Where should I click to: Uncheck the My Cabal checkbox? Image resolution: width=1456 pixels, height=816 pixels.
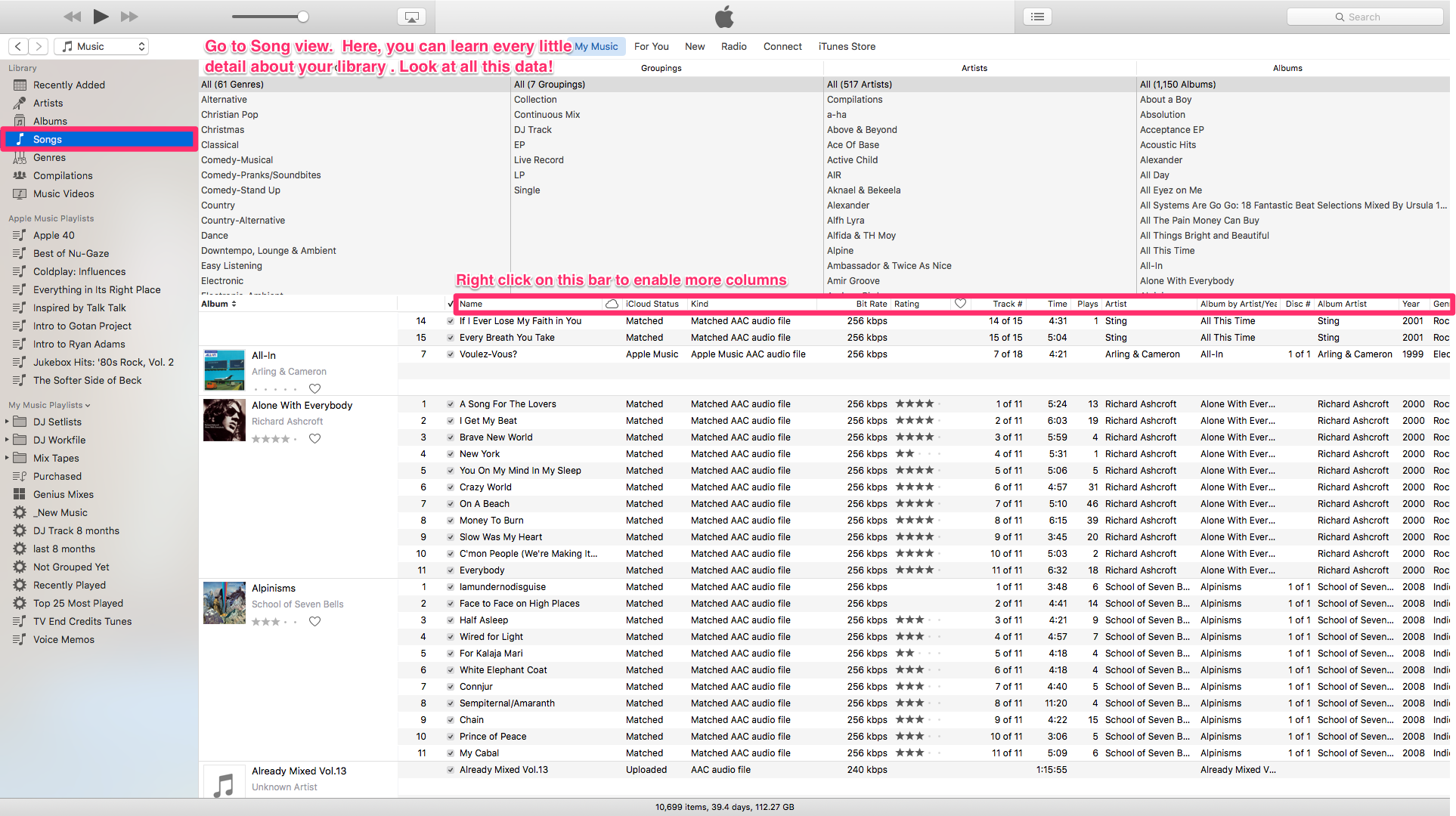pos(451,753)
